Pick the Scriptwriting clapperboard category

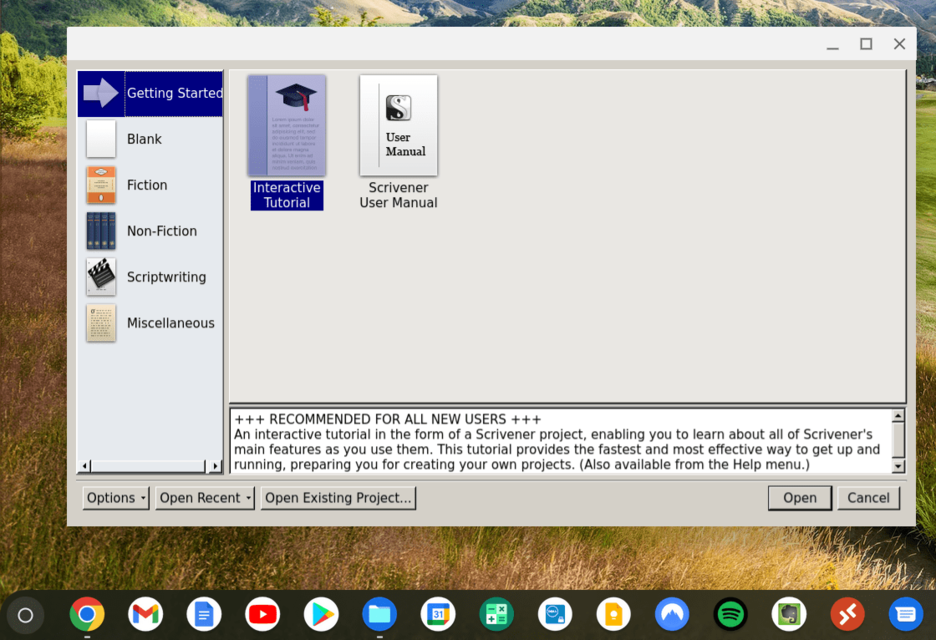[150, 277]
